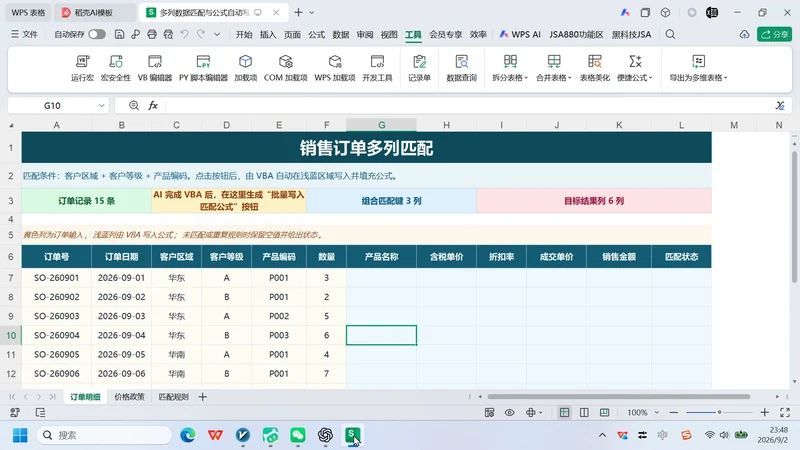Image resolution: width=800 pixels, height=450 pixels.
Task: Open 宏安全性 macro security settings
Action: (116, 68)
